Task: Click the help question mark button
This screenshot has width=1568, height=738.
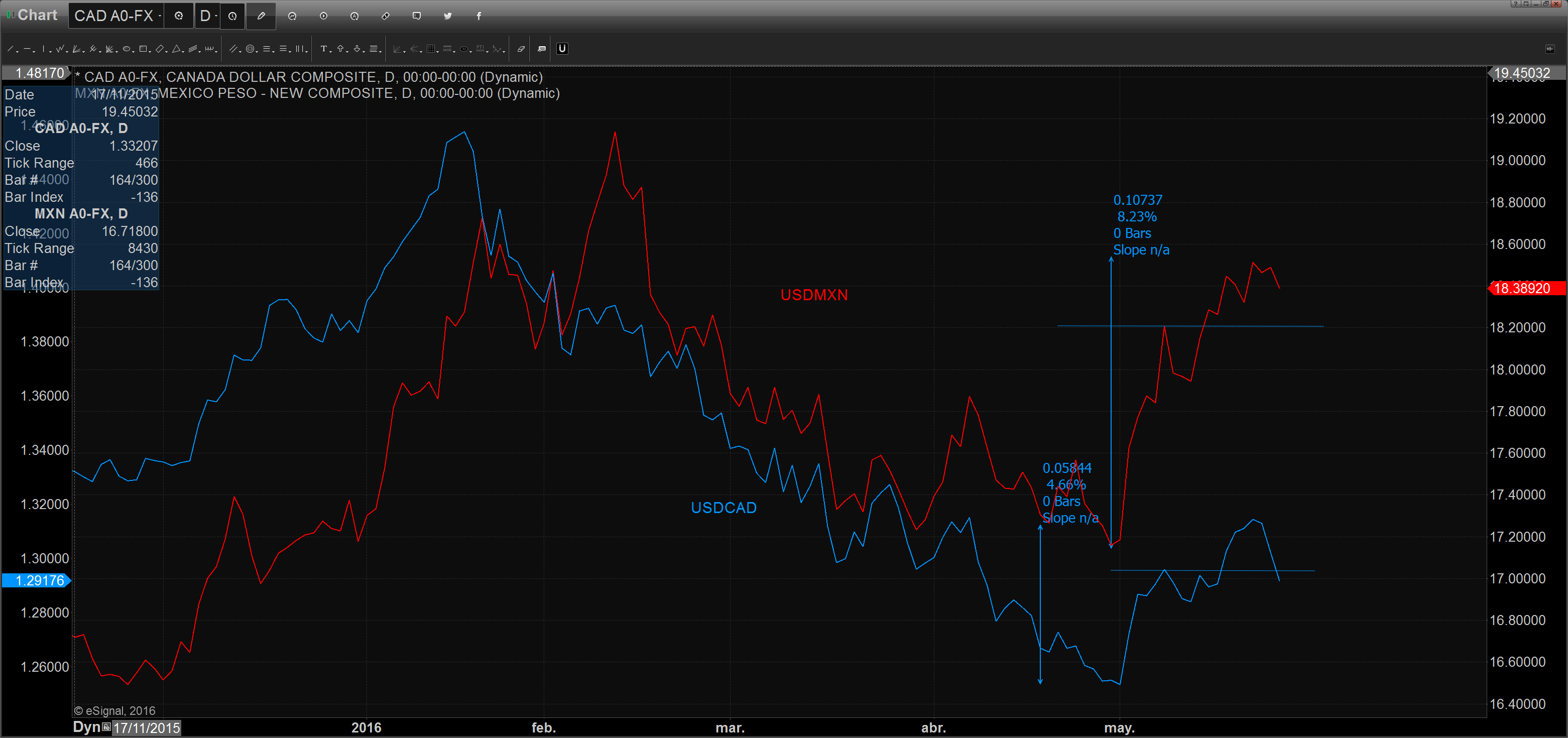Action: 1516,4
